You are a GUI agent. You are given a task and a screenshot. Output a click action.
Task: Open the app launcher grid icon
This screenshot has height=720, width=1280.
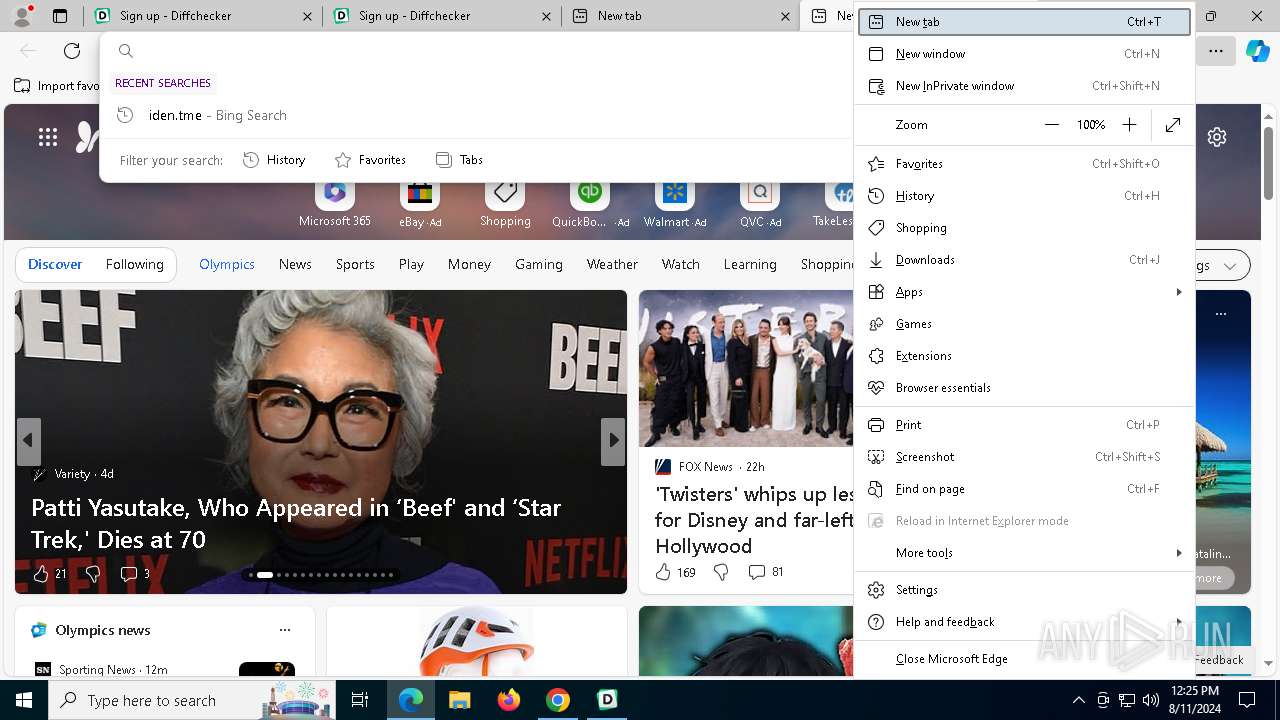48,137
